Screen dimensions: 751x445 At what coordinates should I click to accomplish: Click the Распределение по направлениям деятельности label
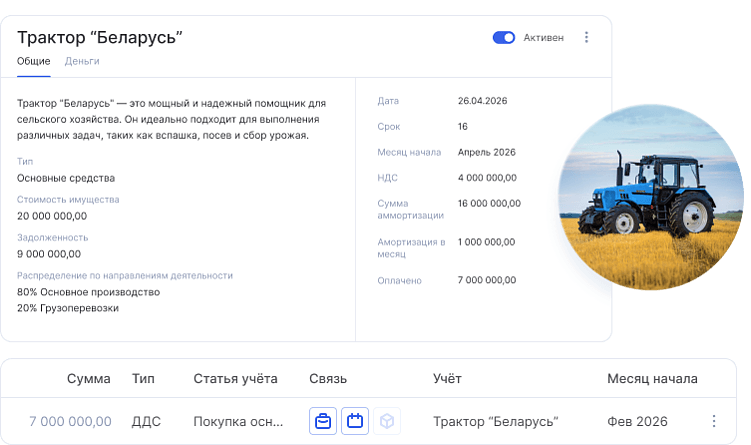click(x=125, y=275)
